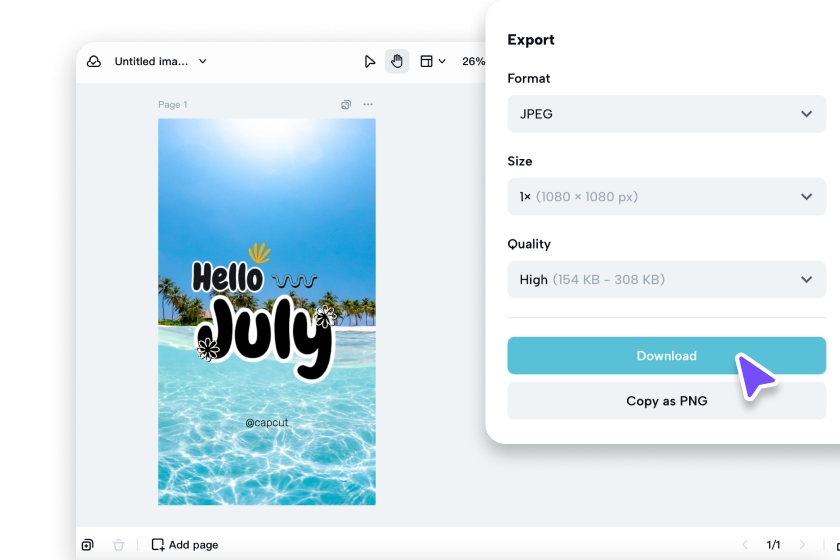Image resolution: width=840 pixels, height=560 pixels.
Task: Duplicate Page 1 with the copy icon
Action: coord(346,104)
